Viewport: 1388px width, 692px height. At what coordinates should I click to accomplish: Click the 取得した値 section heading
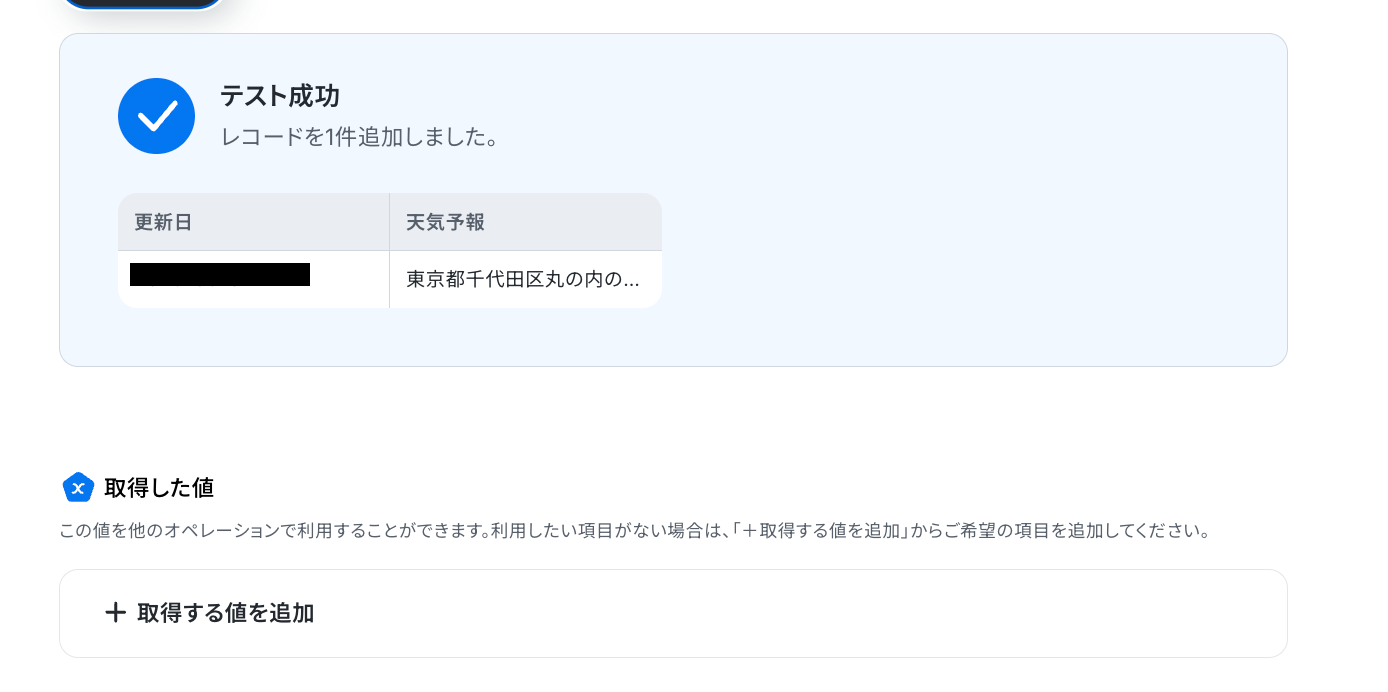coord(159,488)
